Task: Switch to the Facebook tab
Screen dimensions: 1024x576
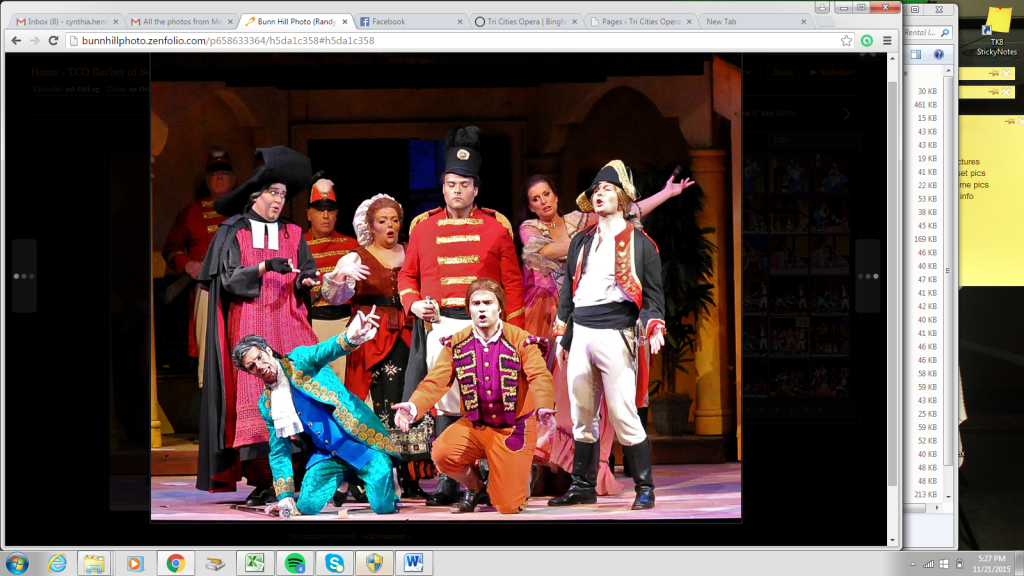Action: [x=410, y=21]
